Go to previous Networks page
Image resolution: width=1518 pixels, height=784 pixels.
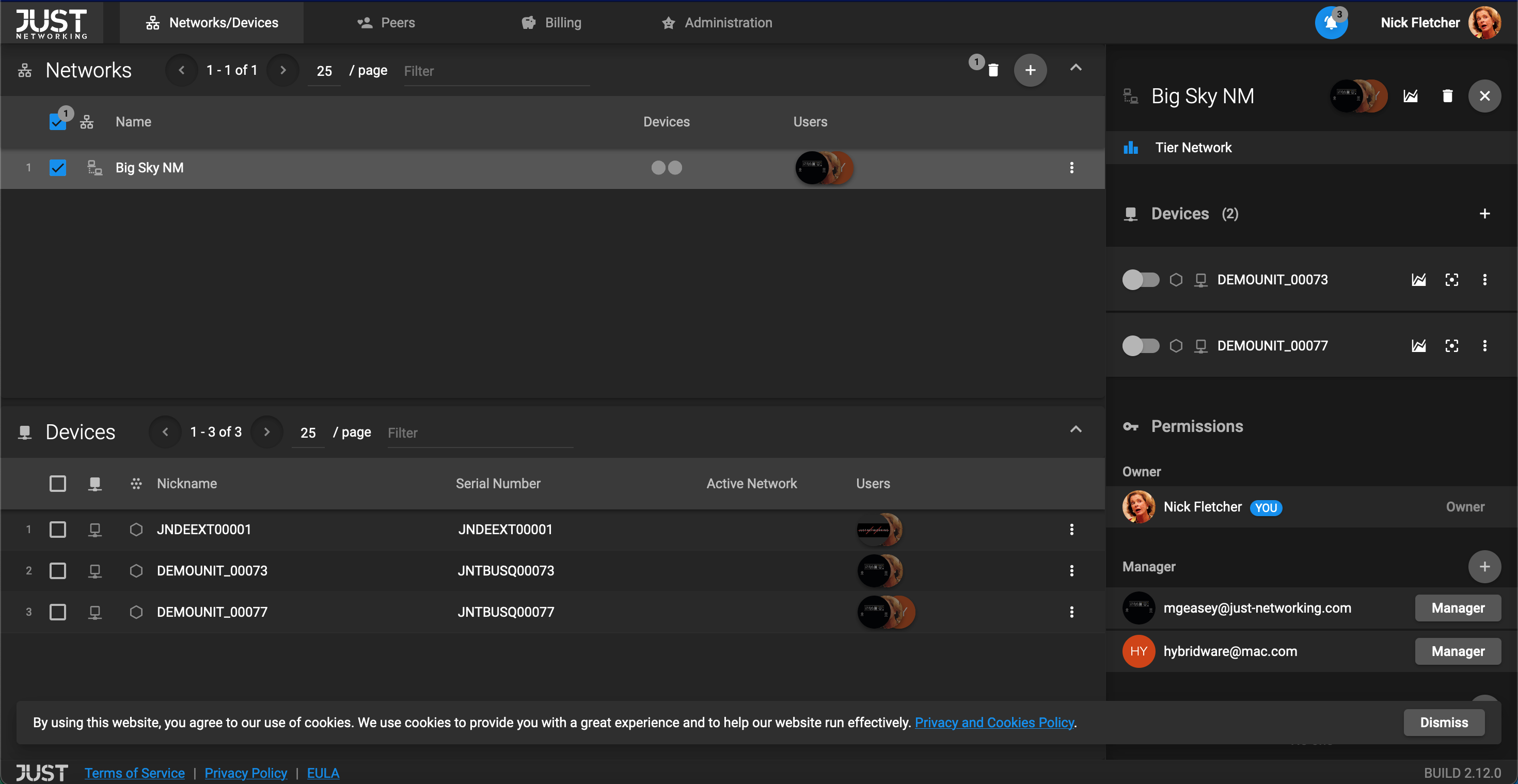click(x=182, y=70)
